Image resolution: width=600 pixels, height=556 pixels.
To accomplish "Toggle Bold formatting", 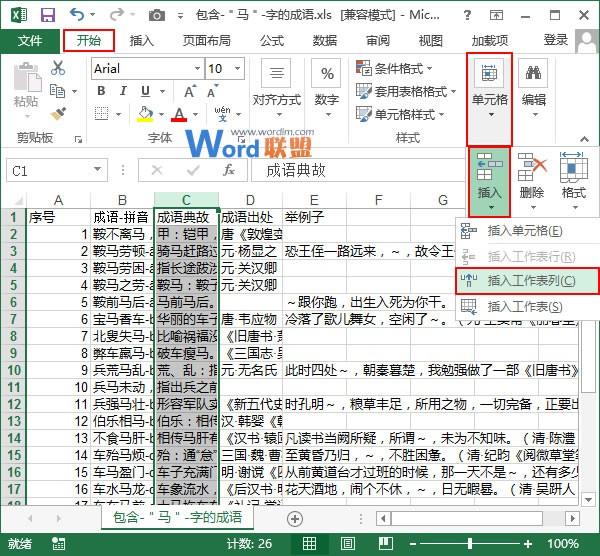I will pos(101,91).
